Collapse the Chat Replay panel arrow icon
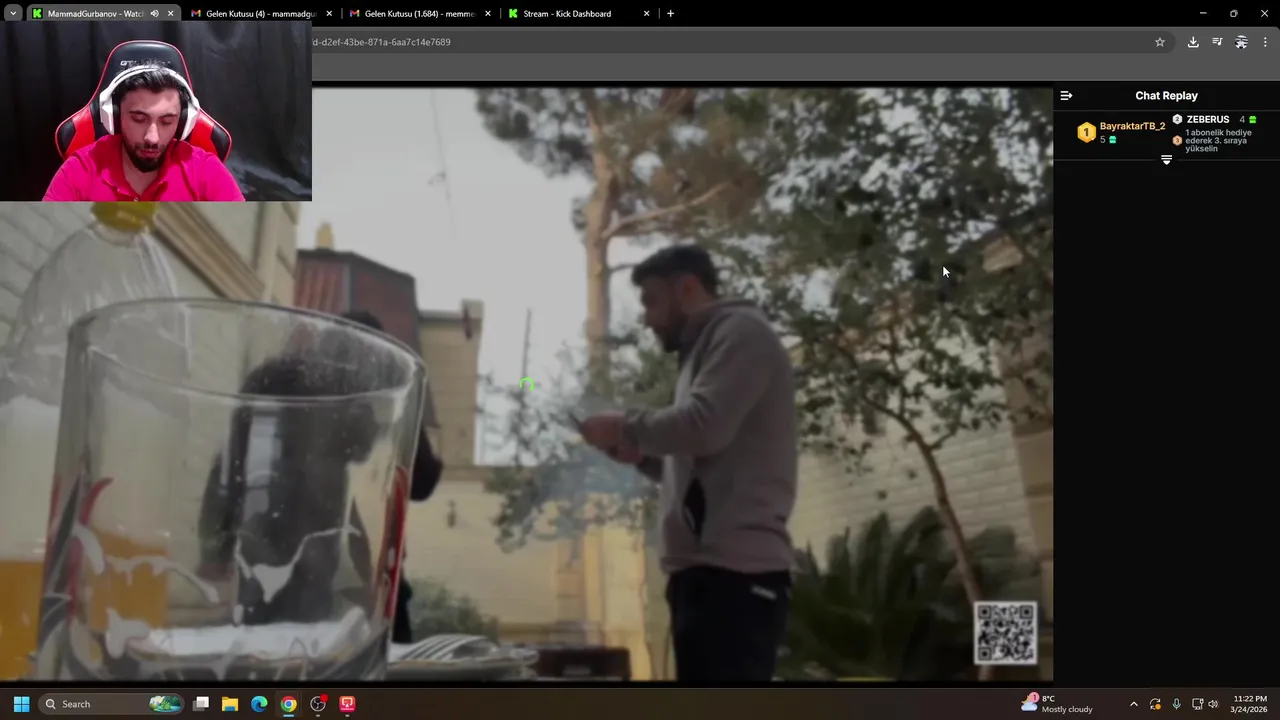The image size is (1280, 720). 1066,96
